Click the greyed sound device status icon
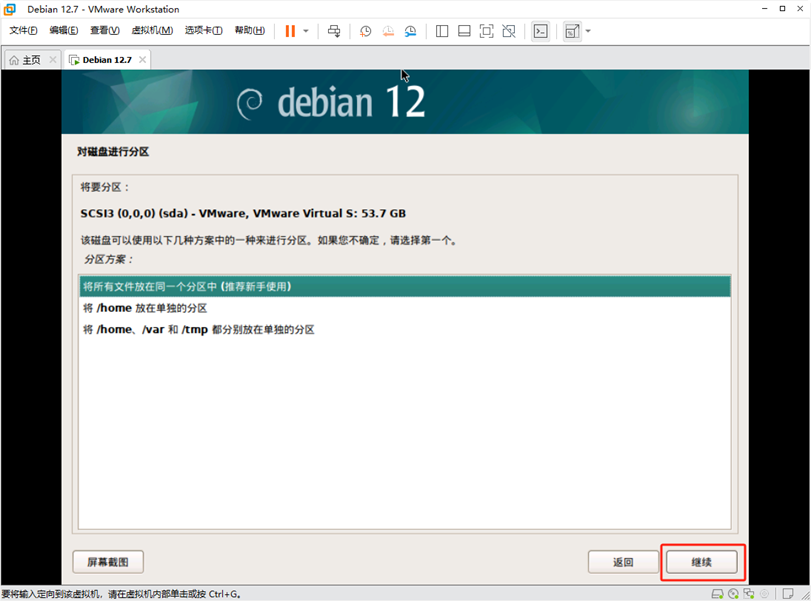The height and width of the screenshot is (601, 811). pos(764,594)
